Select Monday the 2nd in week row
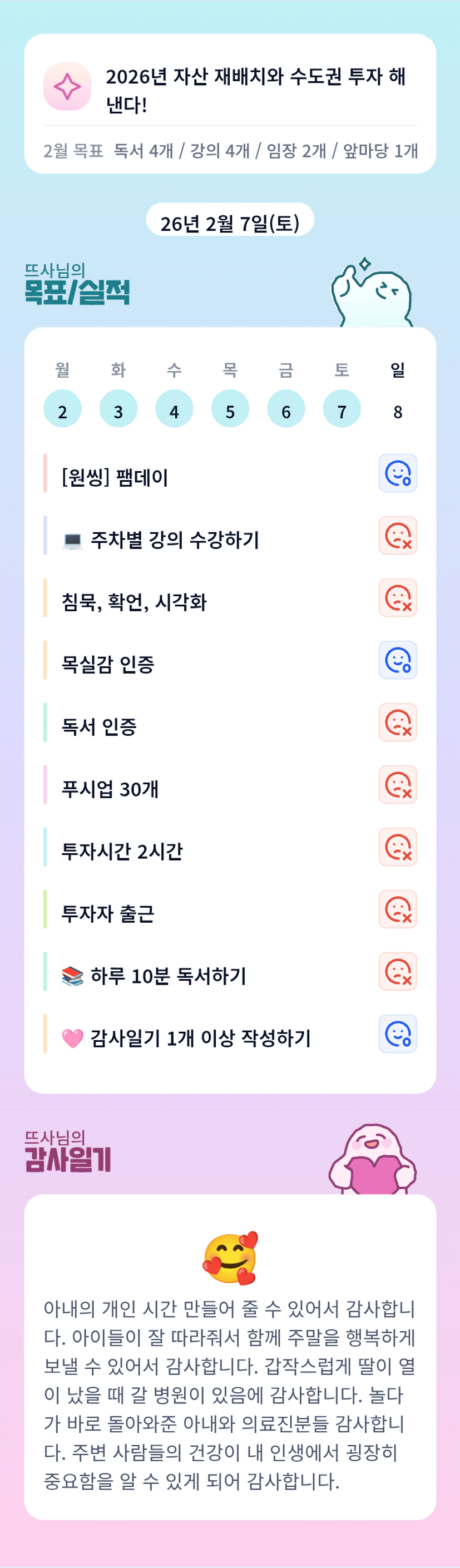 click(x=62, y=408)
